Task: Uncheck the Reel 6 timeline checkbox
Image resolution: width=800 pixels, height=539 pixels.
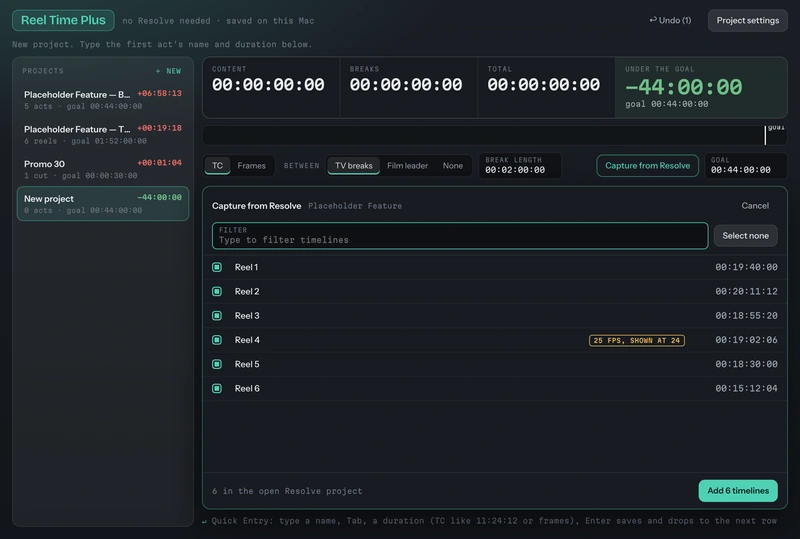Action: point(217,388)
